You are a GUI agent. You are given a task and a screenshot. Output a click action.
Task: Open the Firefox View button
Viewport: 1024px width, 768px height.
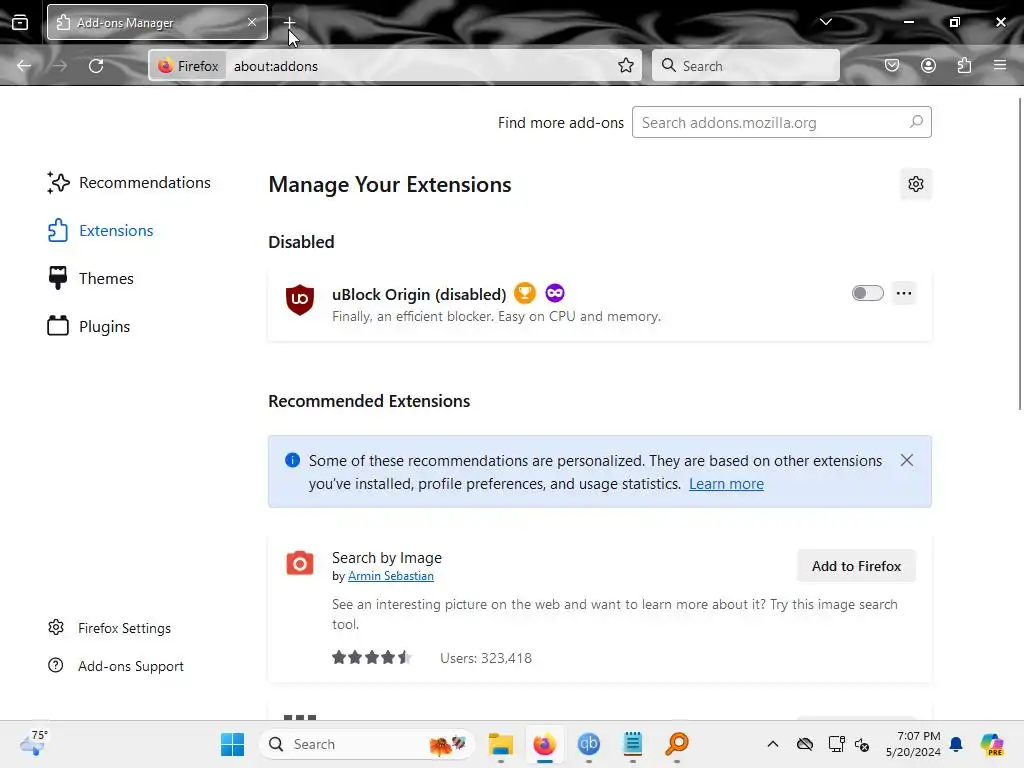point(20,23)
